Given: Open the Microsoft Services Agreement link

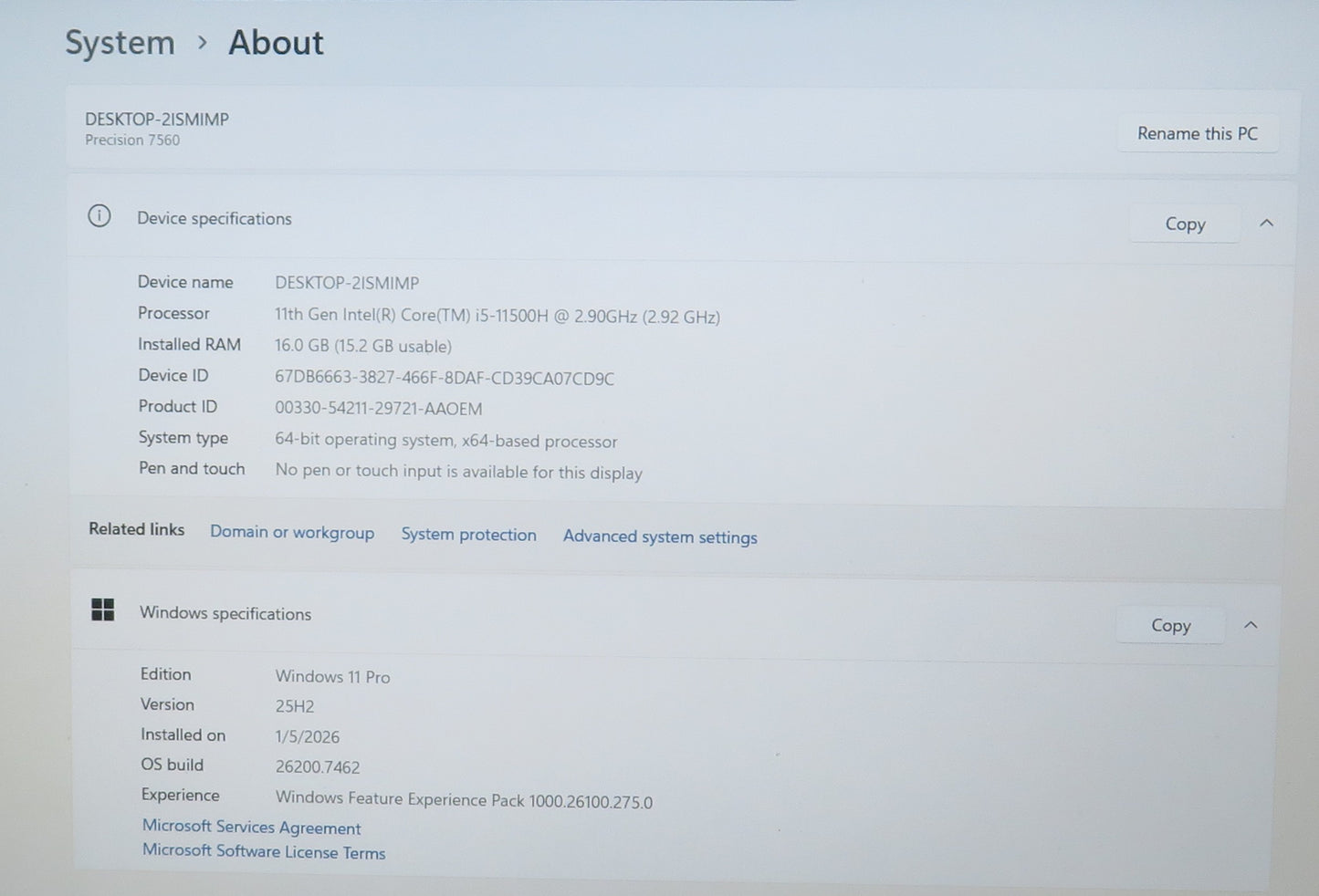Looking at the screenshot, I should tap(252, 828).
